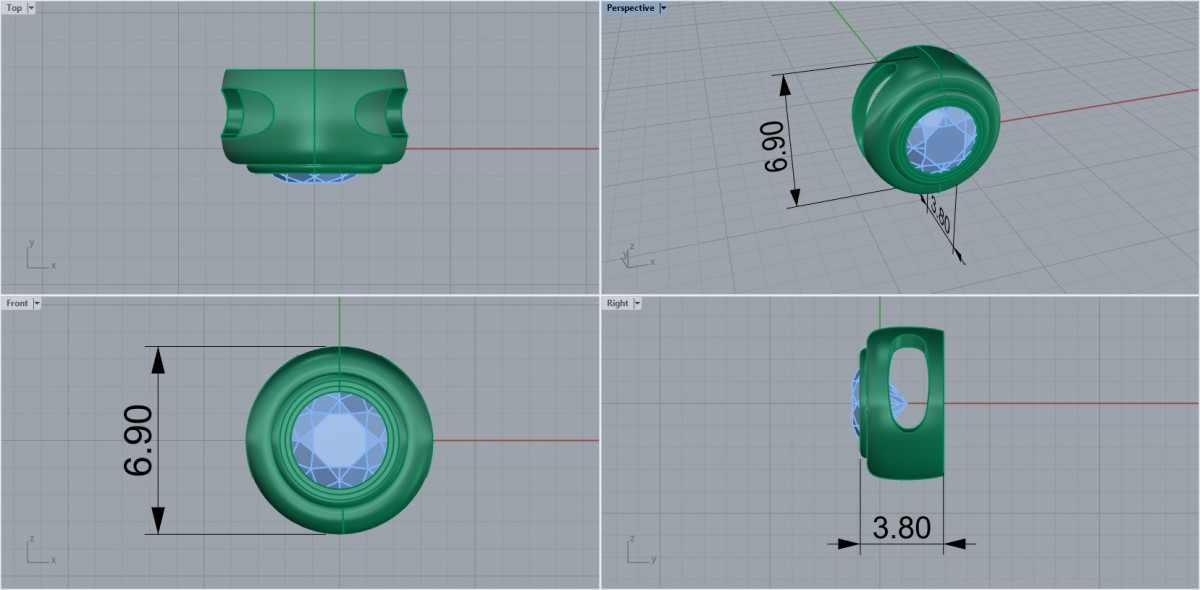Click the world axes icon in Perspective viewport
This screenshot has height=590, width=1200.
(634, 255)
